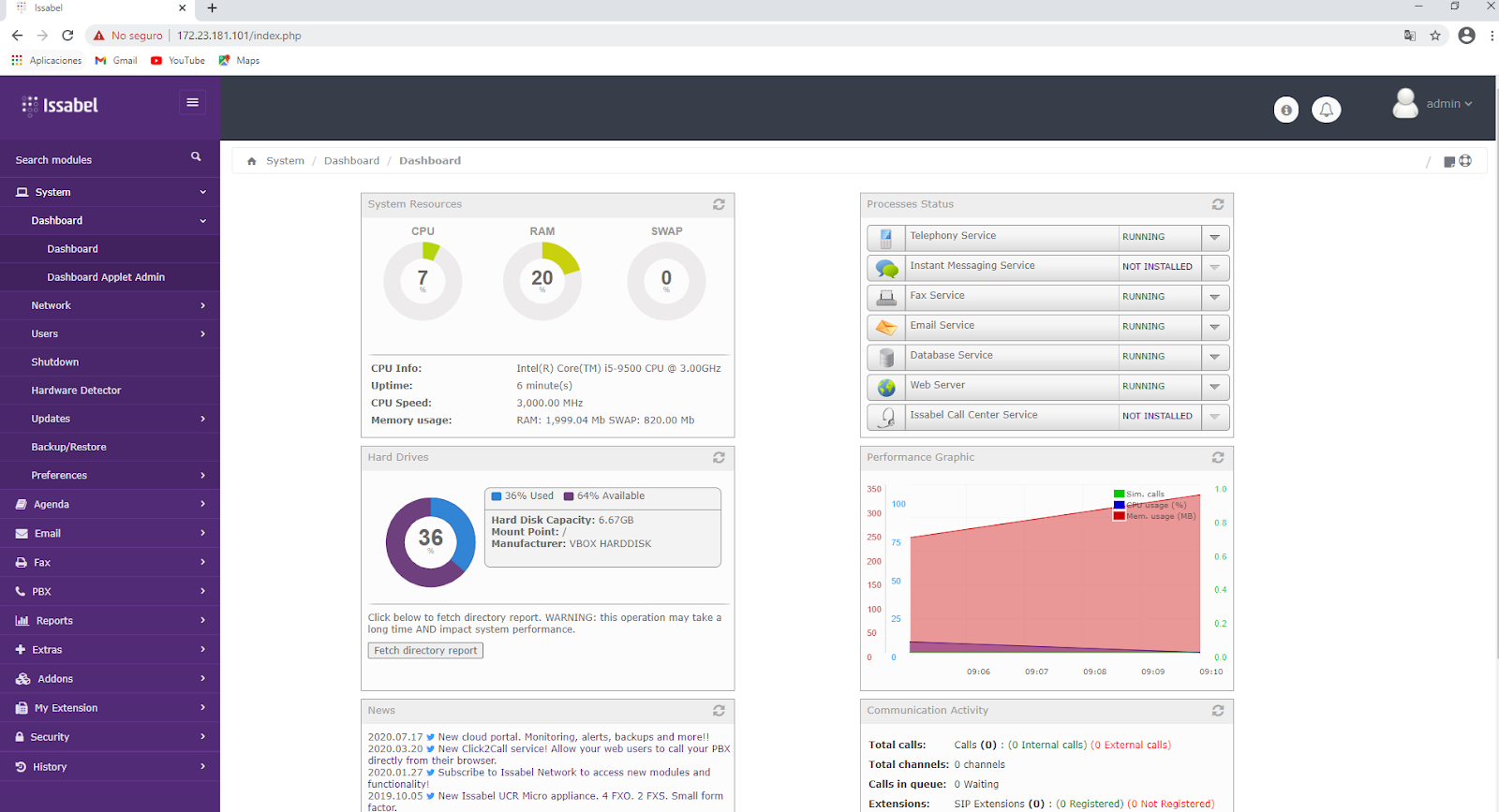Image resolution: width=1499 pixels, height=812 pixels.
Task: Click the Telephony Service icon
Action: 886,238
